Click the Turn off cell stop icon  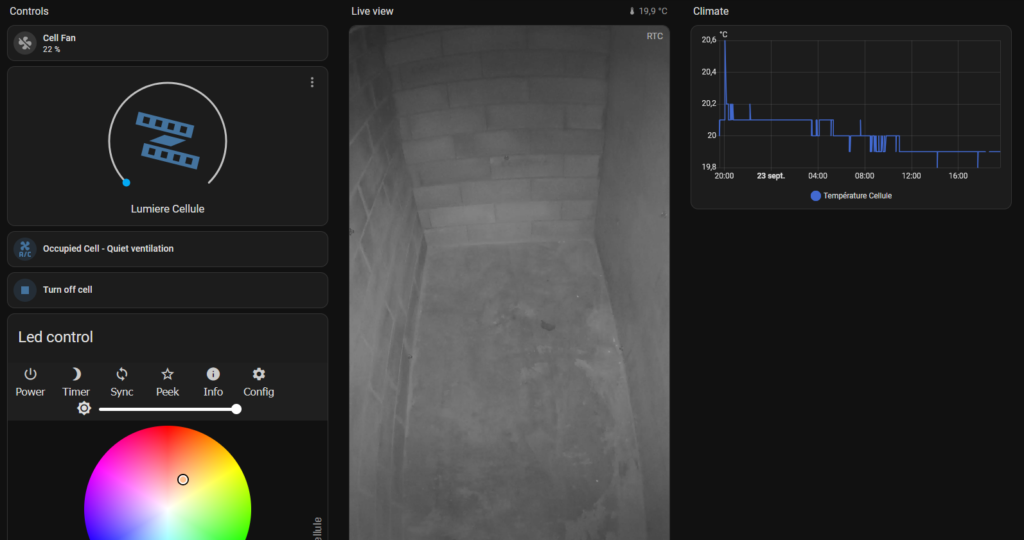coord(25,290)
